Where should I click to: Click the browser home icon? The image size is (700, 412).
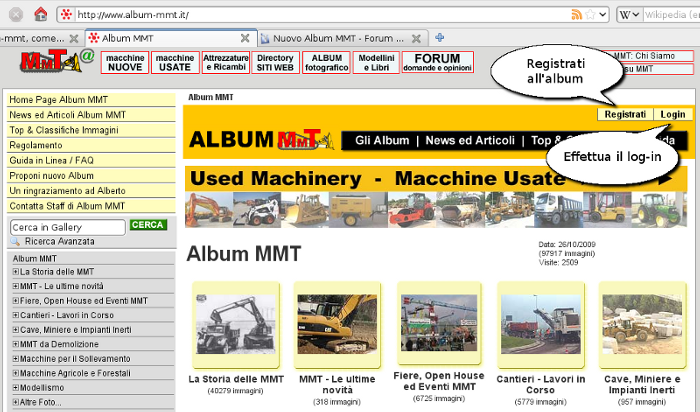pyautogui.click(x=40, y=14)
